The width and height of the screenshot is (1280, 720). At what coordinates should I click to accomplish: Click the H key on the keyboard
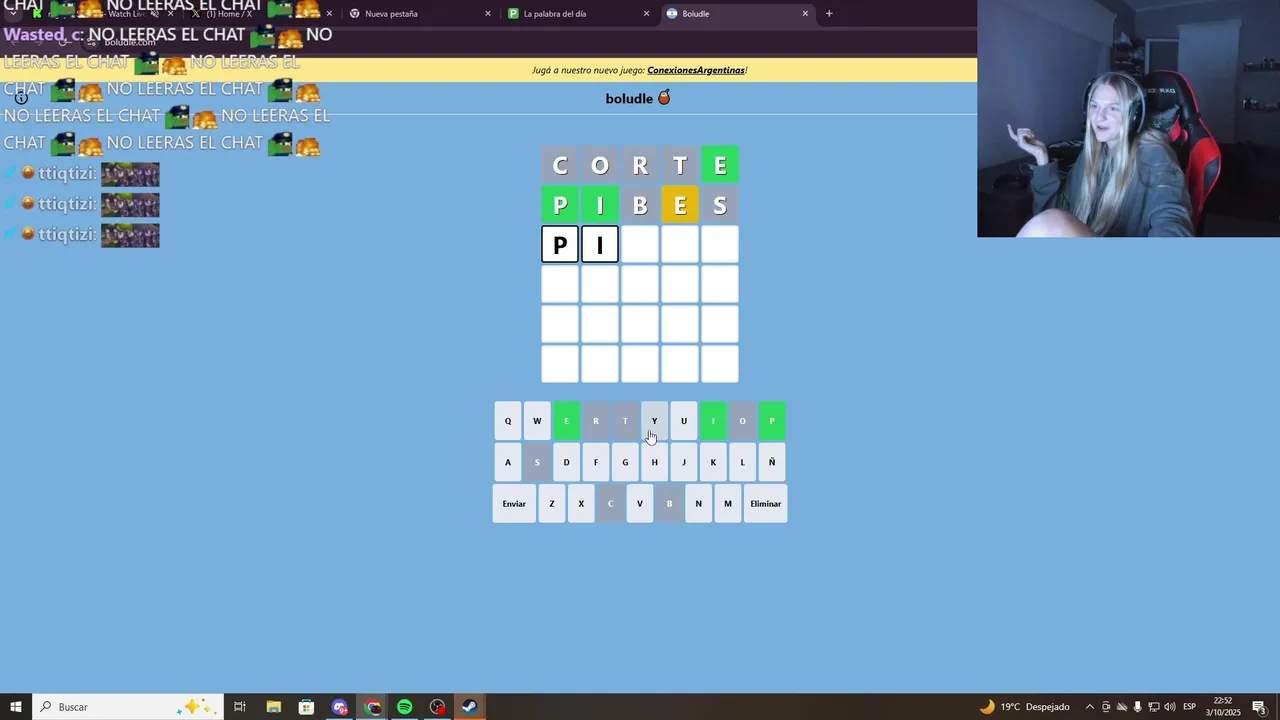point(654,462)
